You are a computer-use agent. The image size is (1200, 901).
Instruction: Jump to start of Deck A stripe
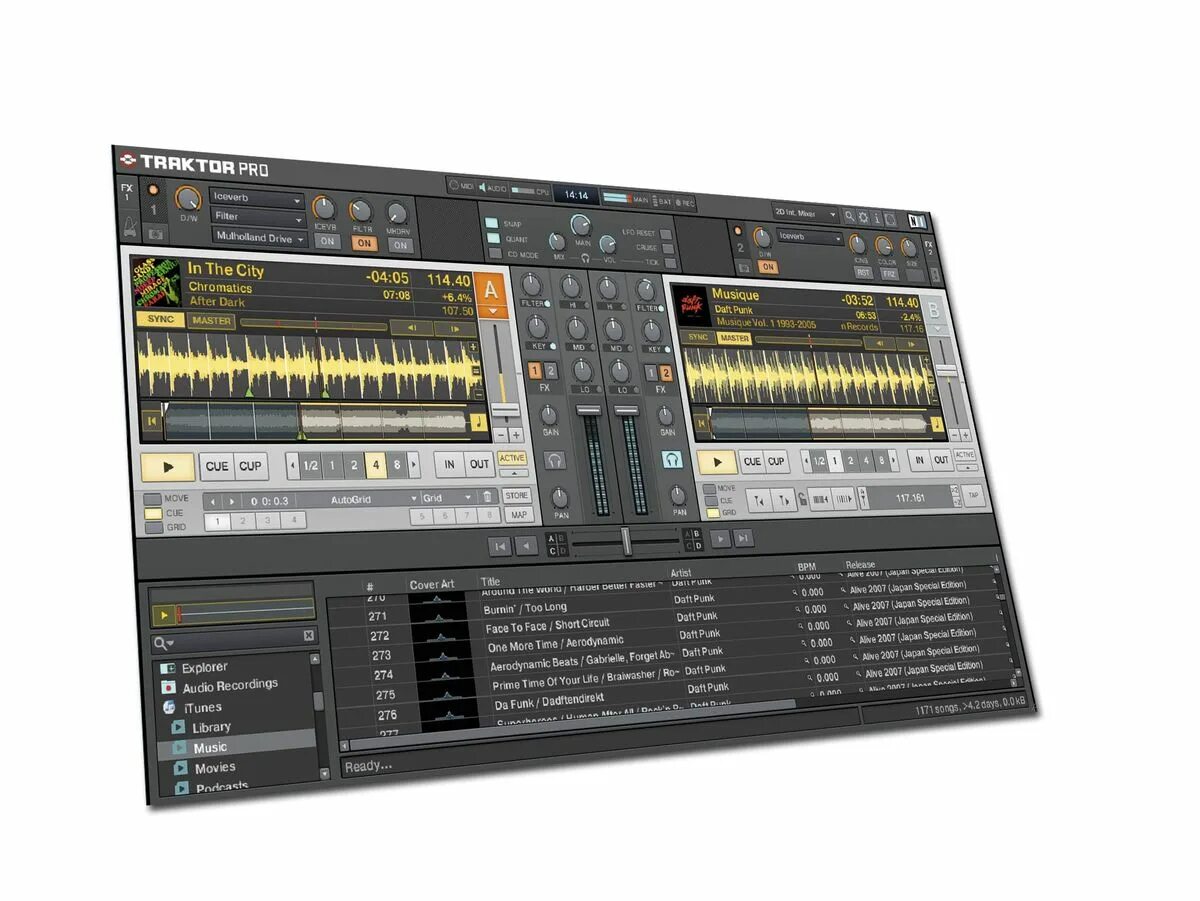pos(152,421)
